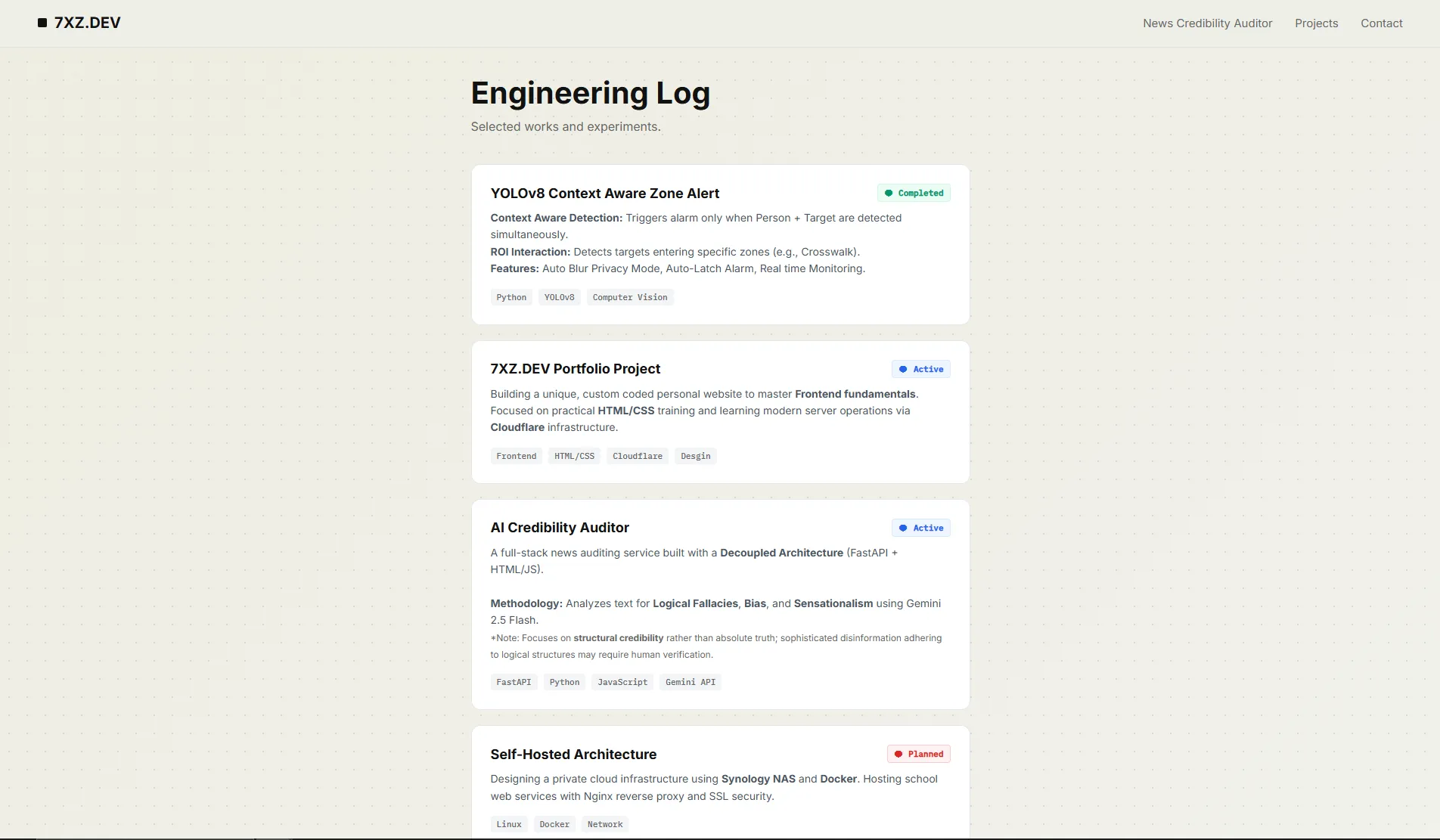Go to Projects in the navigation
1440x840 pixels.
[x=1316, y=23]
